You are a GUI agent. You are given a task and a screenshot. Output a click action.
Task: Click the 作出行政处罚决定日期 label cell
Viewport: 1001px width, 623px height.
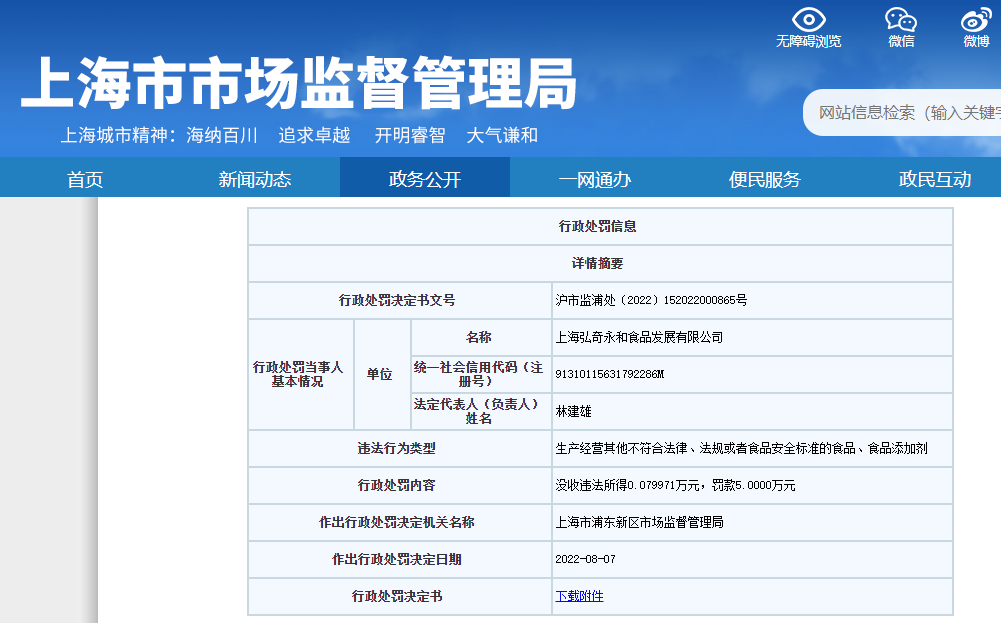point(400,559)
